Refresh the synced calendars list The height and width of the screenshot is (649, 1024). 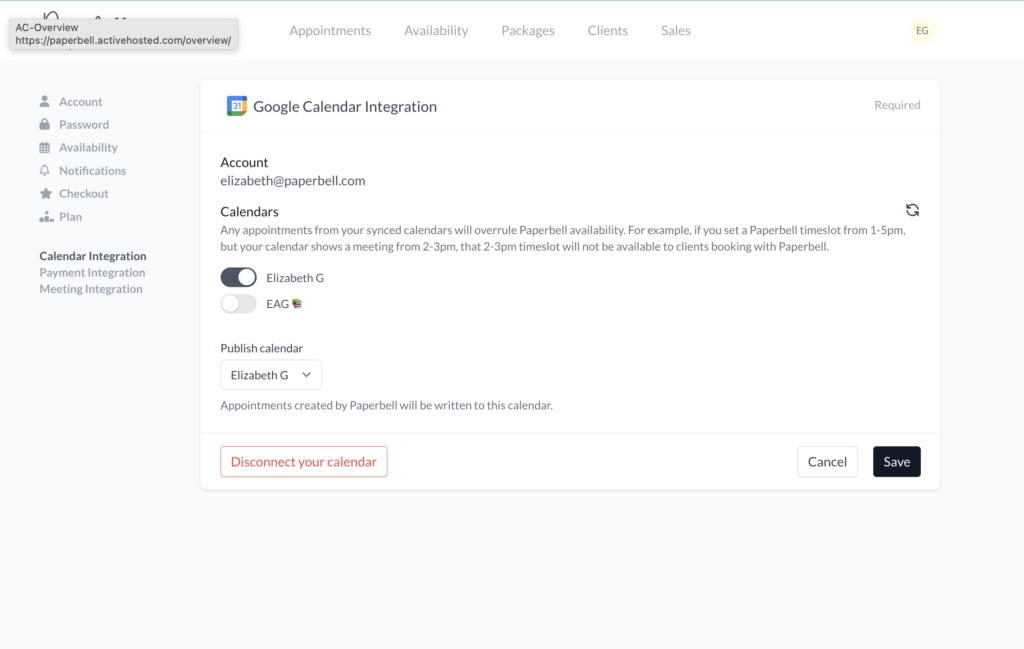tap(912, 210)
